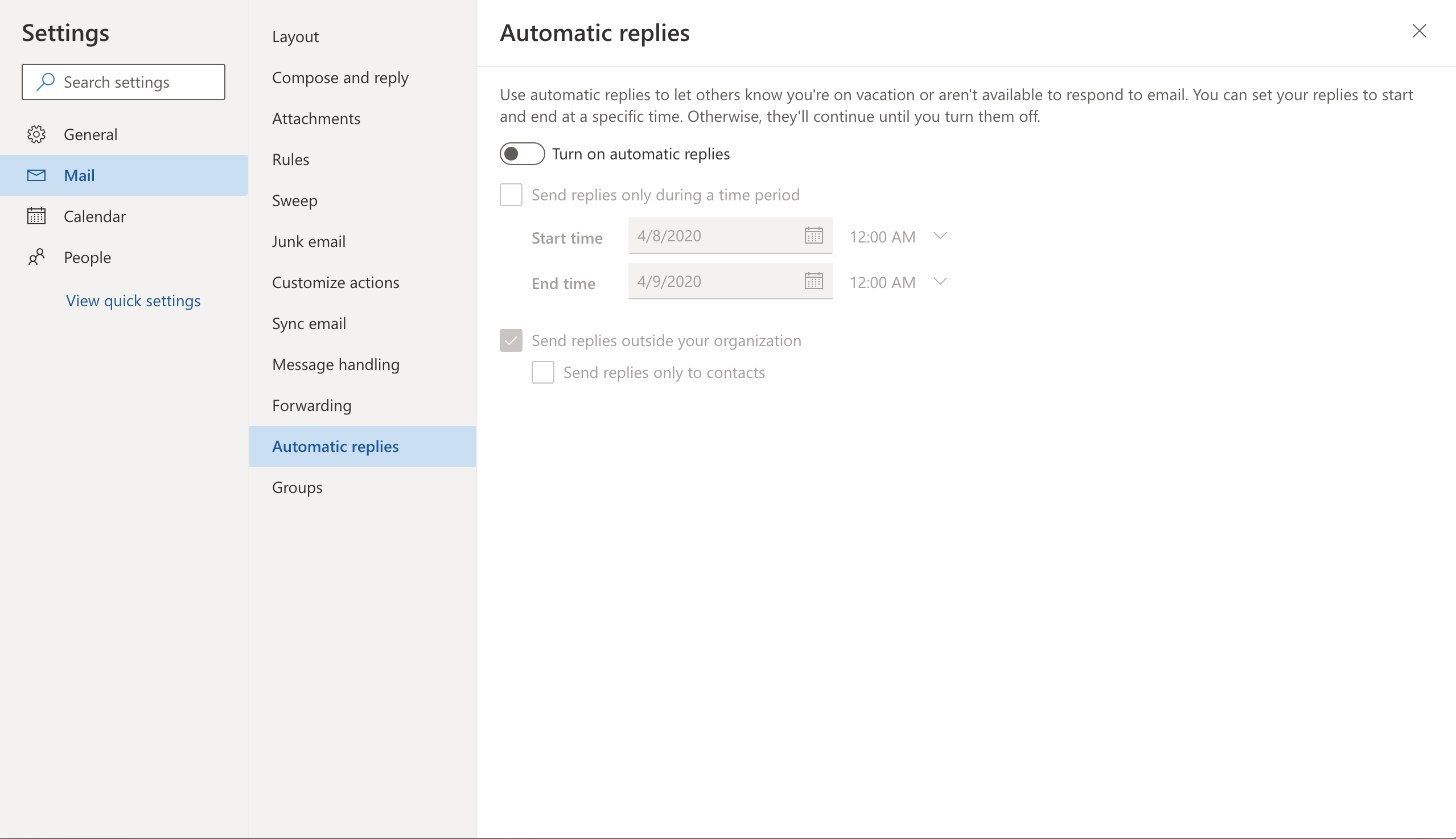Open the Calendar settings category
The height and width of the screenshot is (839, 1456).
point(124,216)
